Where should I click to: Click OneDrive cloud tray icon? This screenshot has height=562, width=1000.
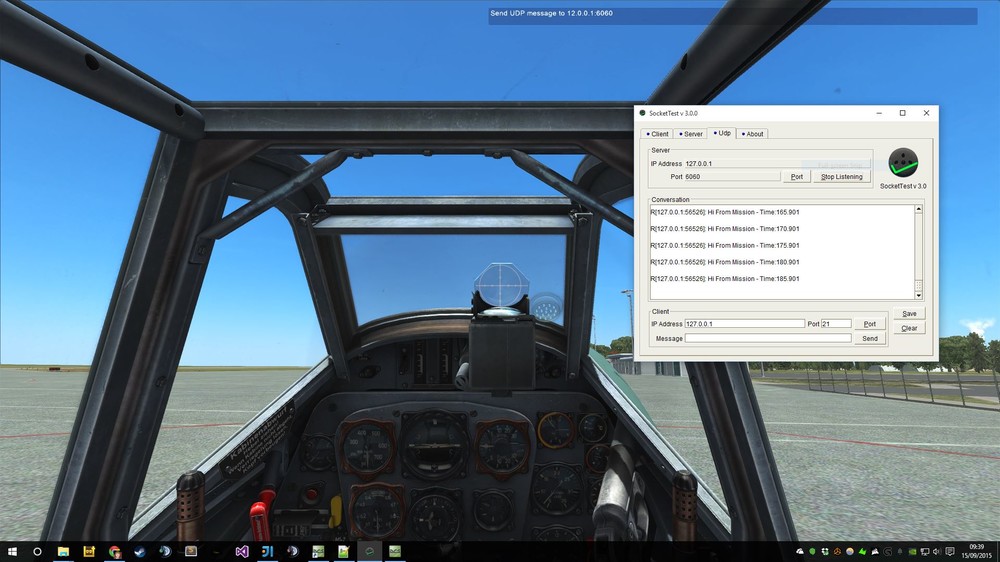(800, 552)
